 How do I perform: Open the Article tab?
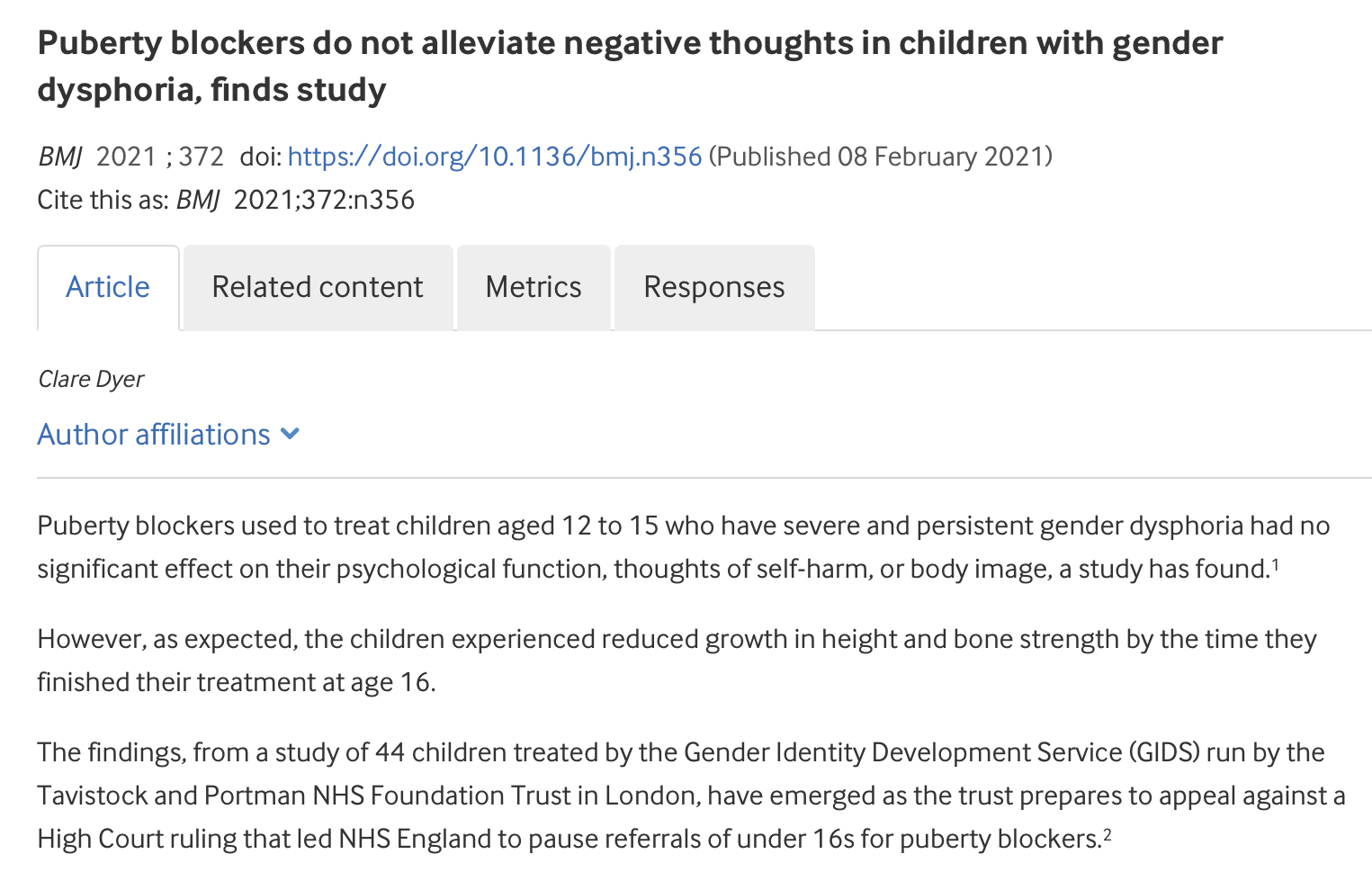[x=108, y=287]
